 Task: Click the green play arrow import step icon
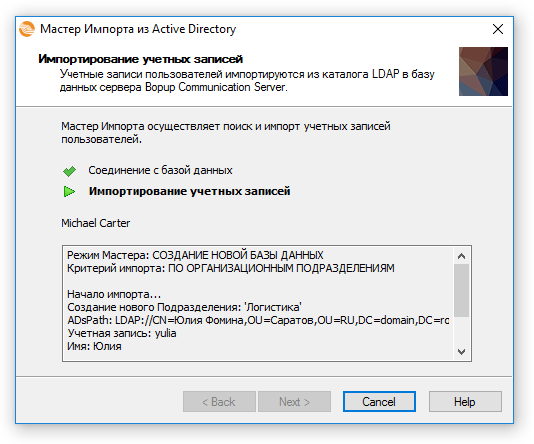69,191
